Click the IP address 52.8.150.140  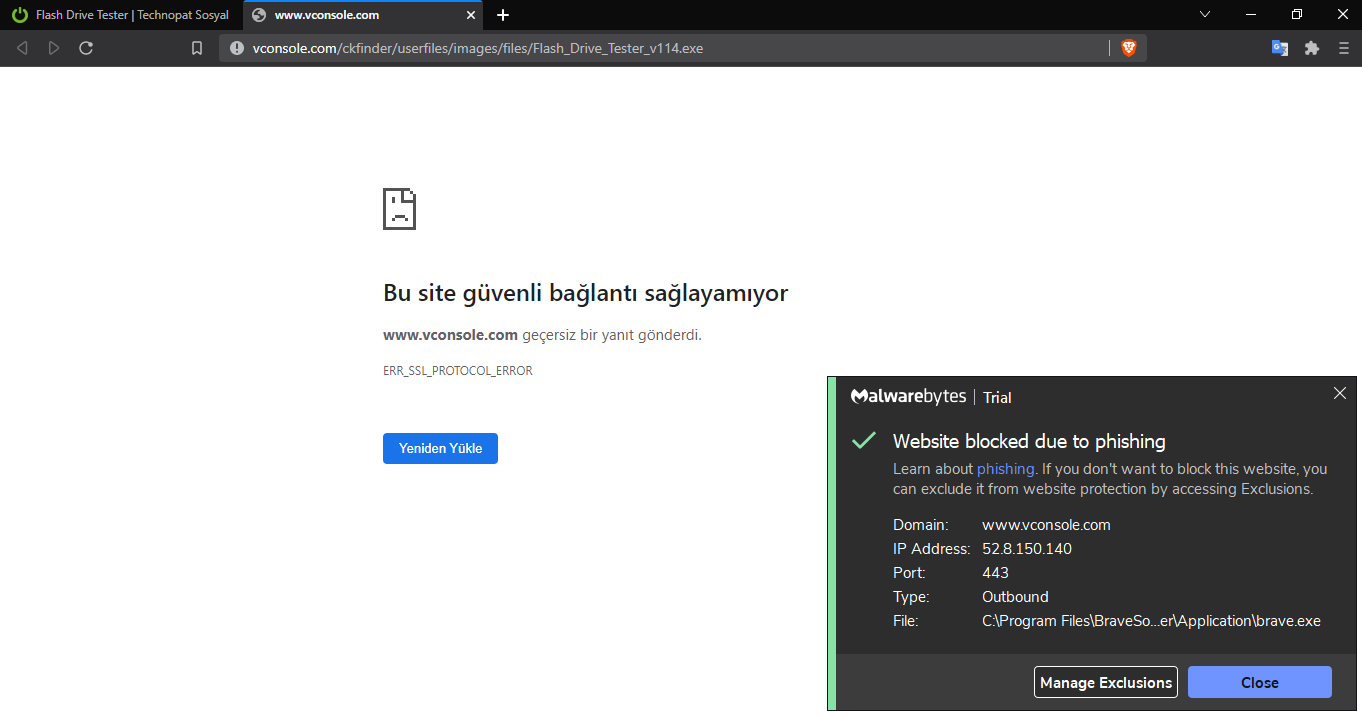pos(1027,549)
